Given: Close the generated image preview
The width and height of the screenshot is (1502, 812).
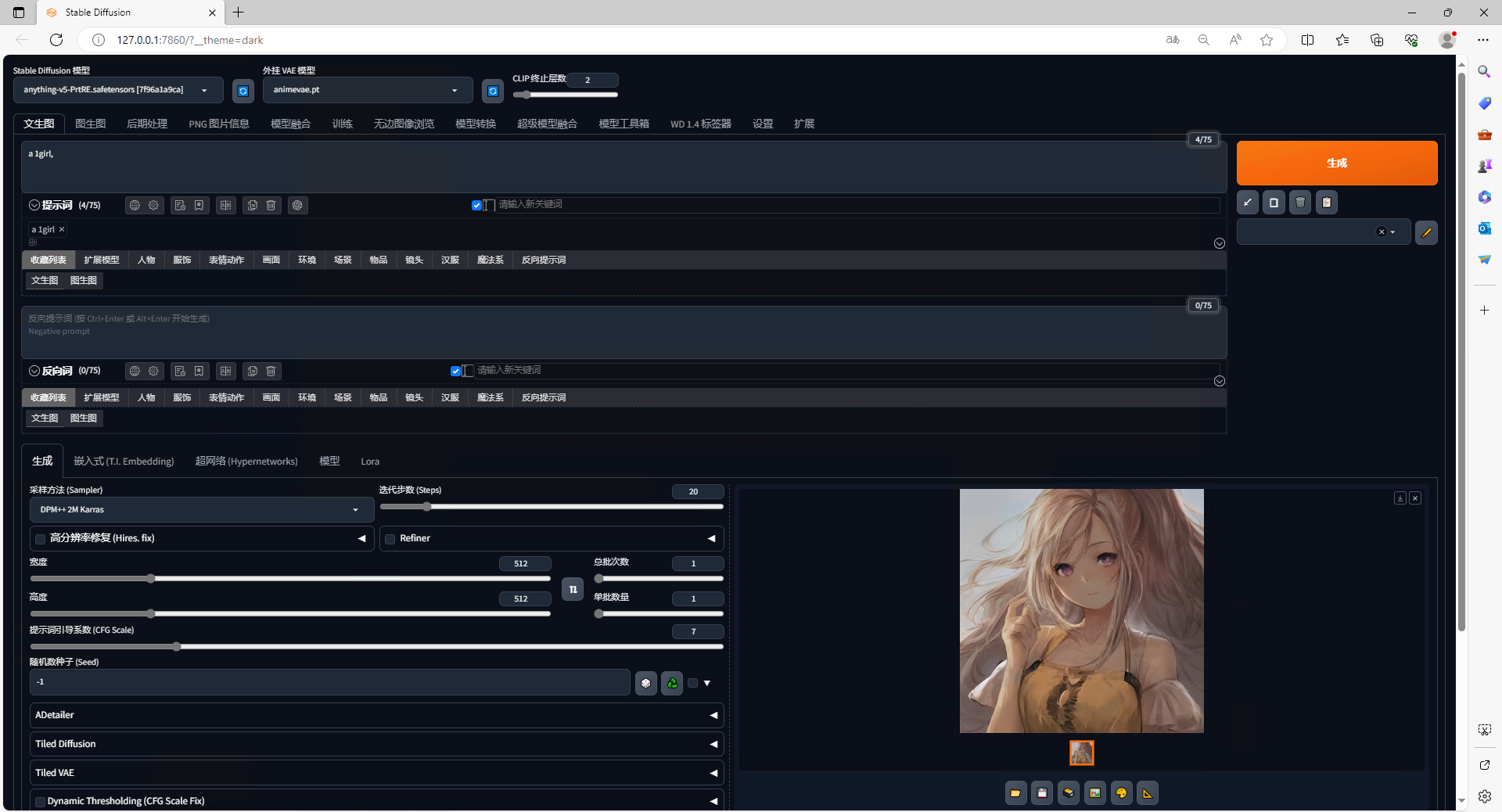Looking at the screenshot, I should [1415, 498].
